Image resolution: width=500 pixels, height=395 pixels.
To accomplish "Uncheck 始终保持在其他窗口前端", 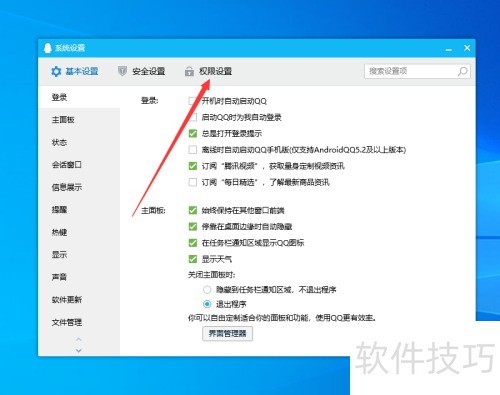I will pyautogui.click(x=193, y=210).
